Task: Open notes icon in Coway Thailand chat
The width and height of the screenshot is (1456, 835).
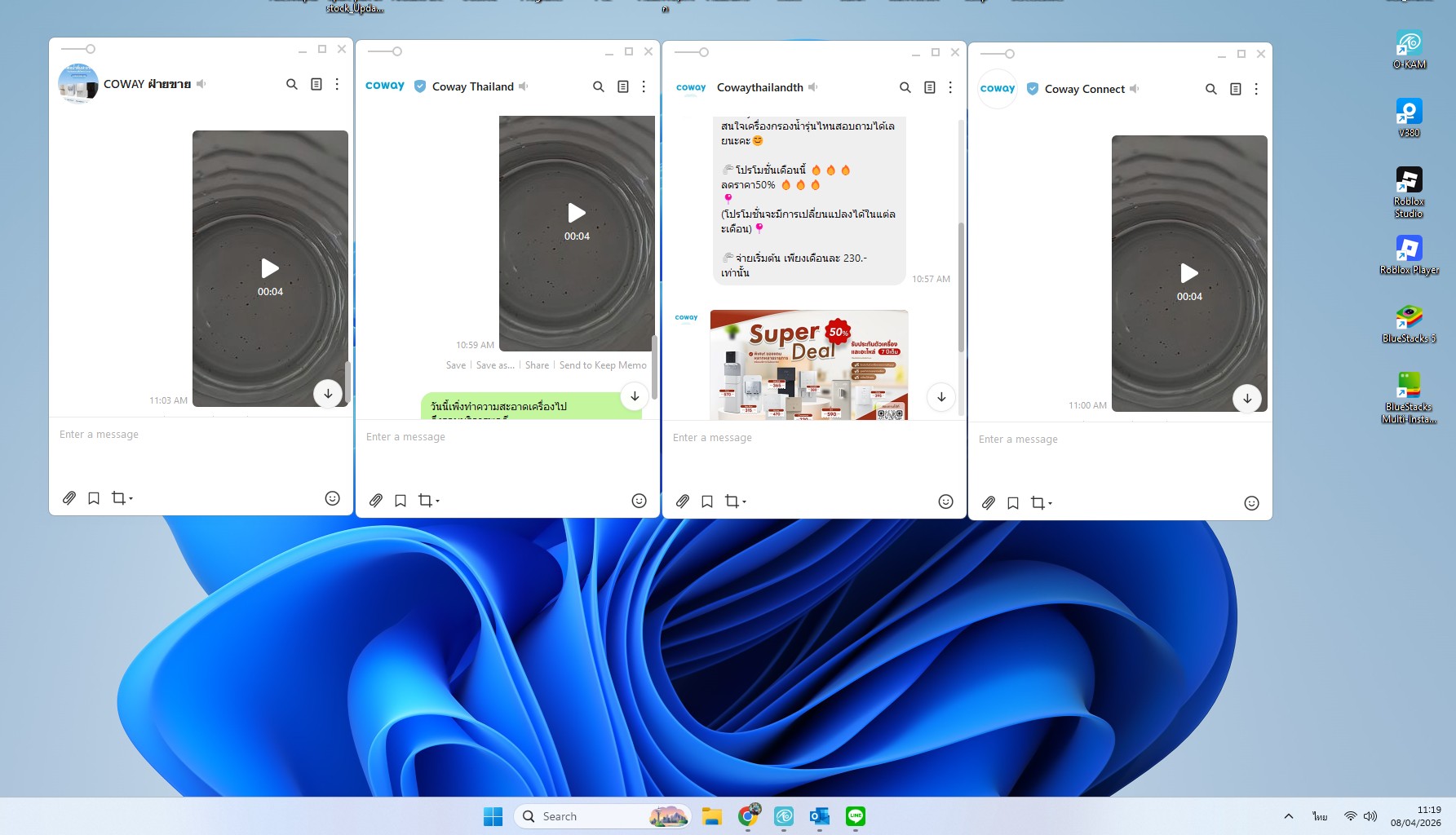Action: click(622, 86)
